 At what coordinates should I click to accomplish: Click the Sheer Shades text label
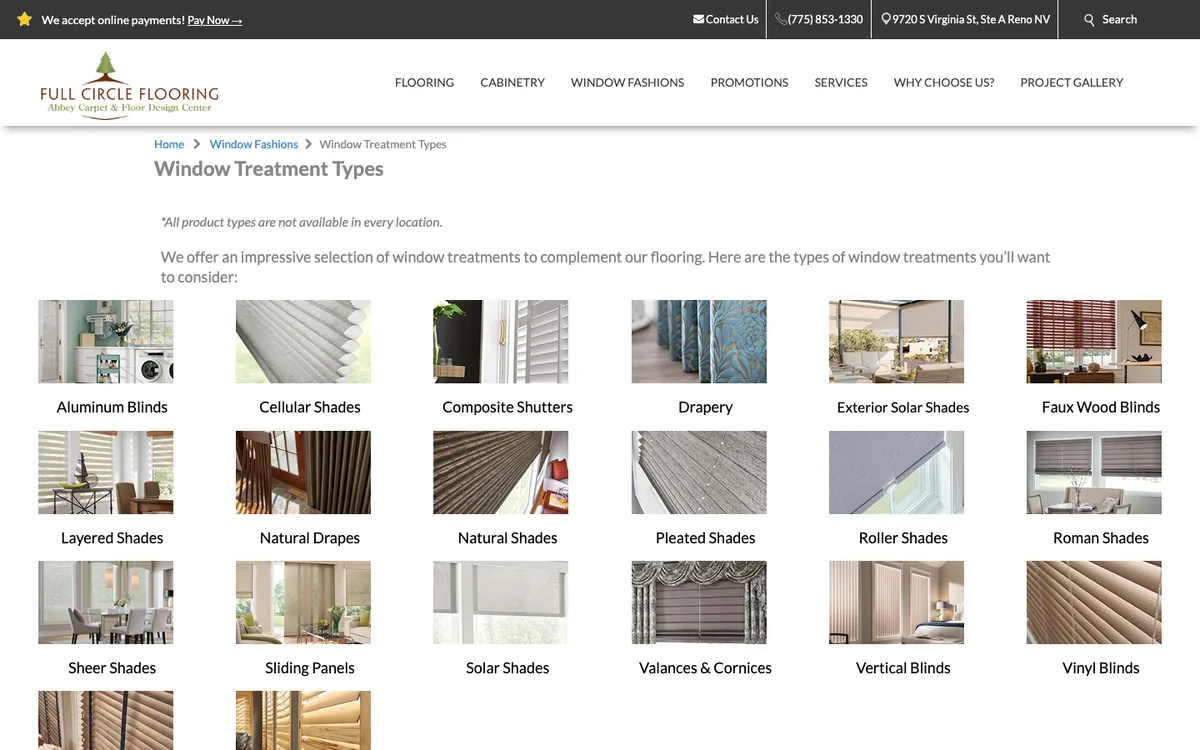(112, 668)
